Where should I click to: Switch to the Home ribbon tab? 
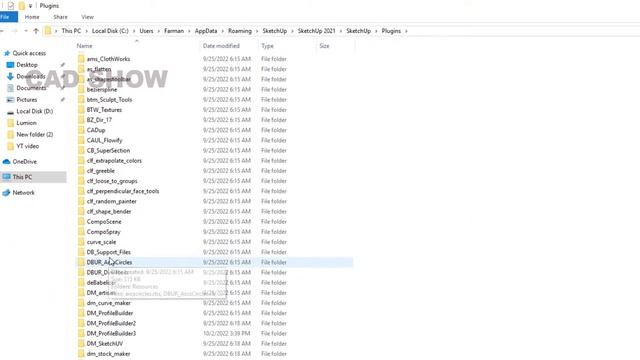pyautogui.click(x=32, y=17)
